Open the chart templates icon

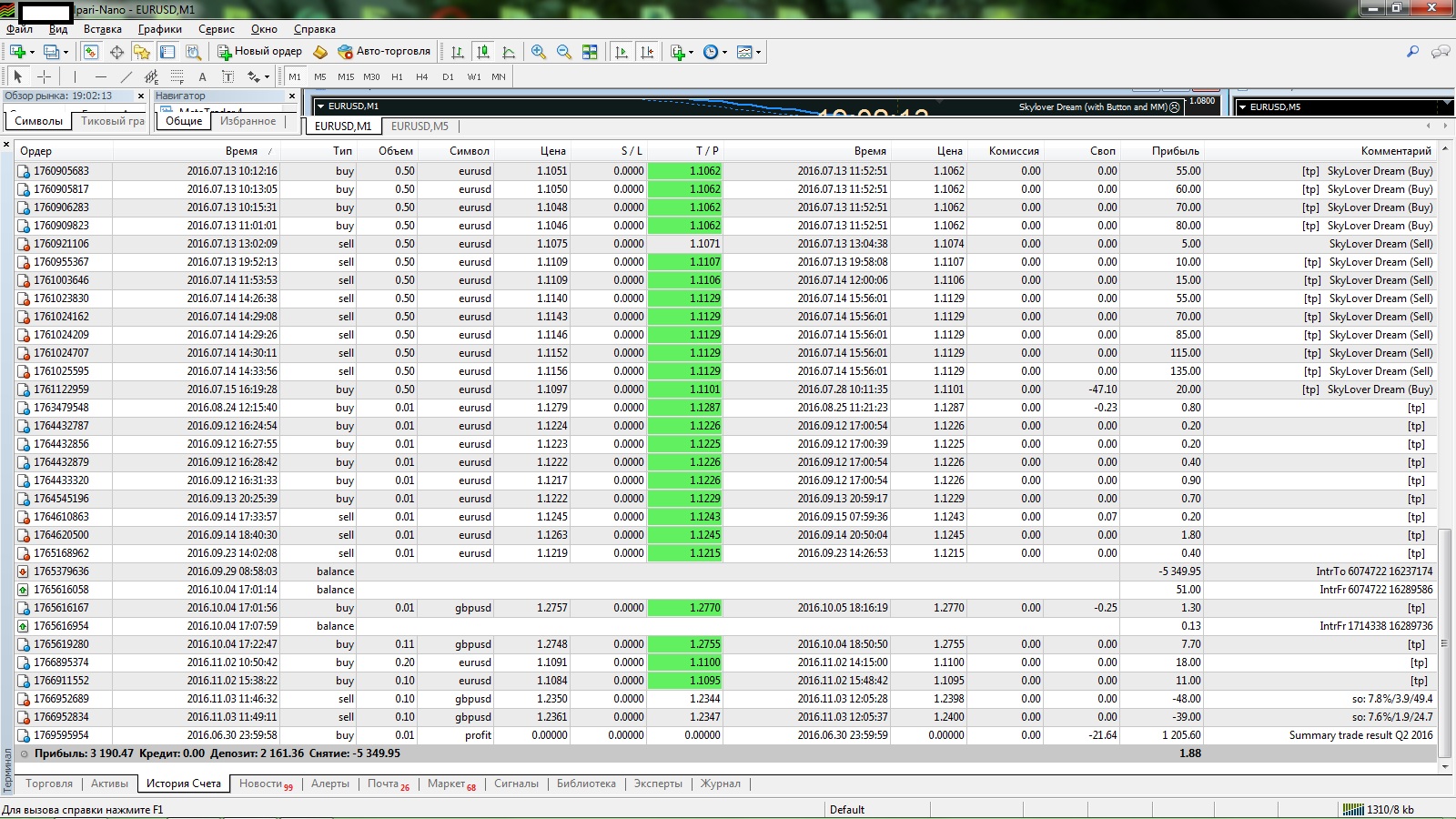click(744, 52)
